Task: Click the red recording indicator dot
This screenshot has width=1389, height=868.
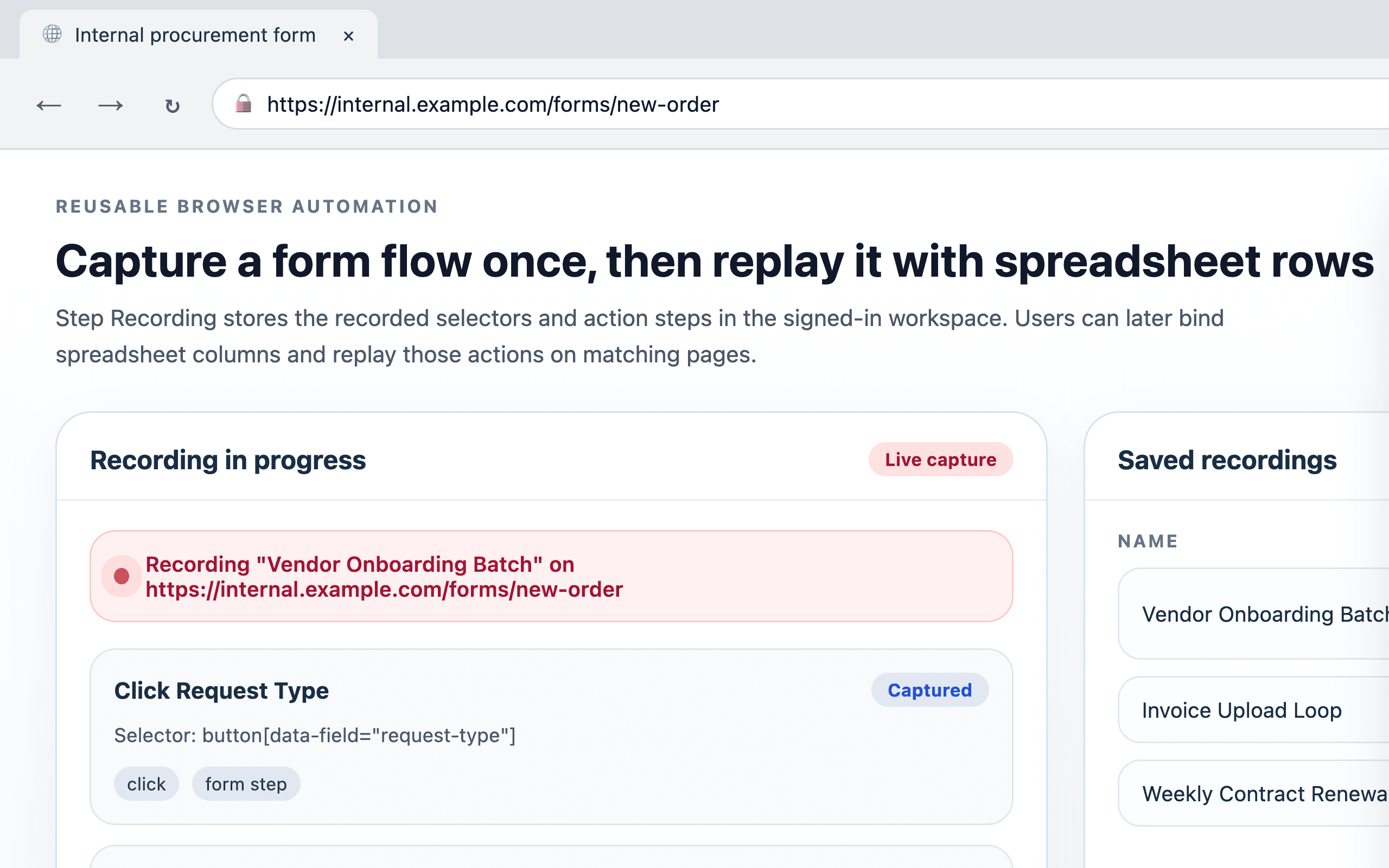Action: coord(122,576)
